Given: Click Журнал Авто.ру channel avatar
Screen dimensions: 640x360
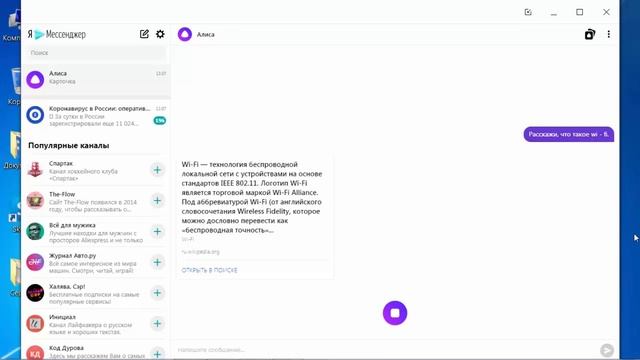Looking at the screenshot, I should [x=35, y=262].
